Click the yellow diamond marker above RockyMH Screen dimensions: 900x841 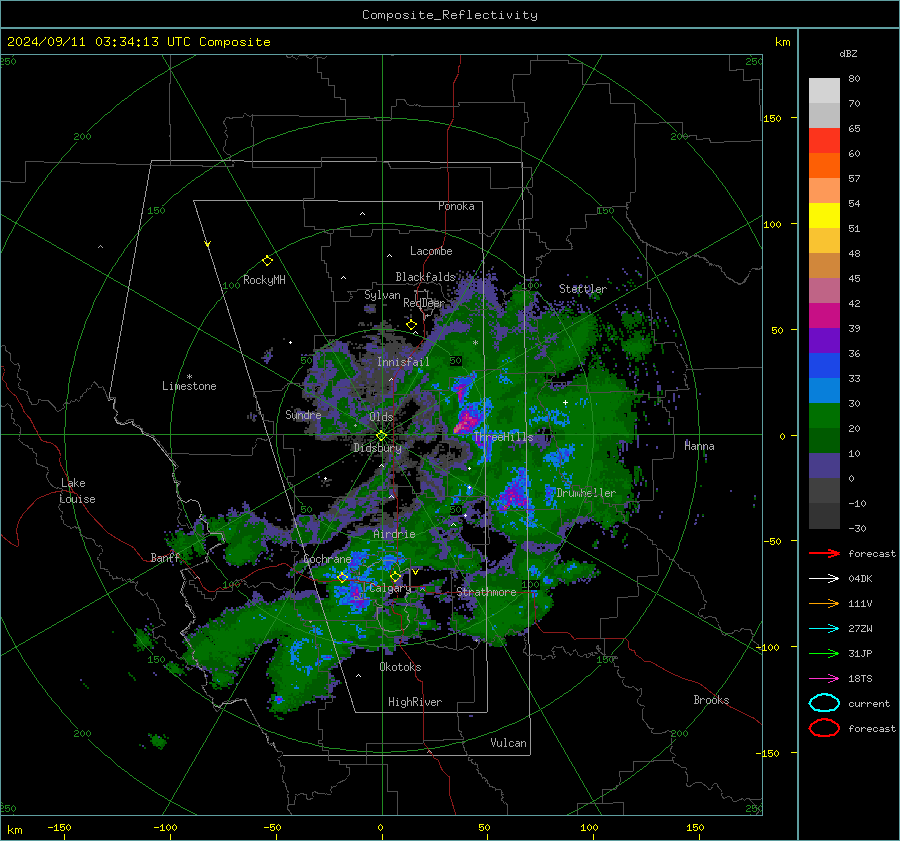click(267, 261)
